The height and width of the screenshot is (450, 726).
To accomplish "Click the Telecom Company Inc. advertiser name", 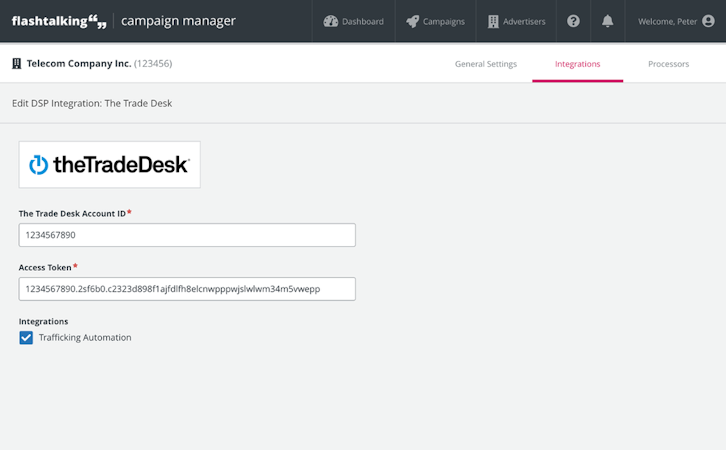I will tap(79, 63).
